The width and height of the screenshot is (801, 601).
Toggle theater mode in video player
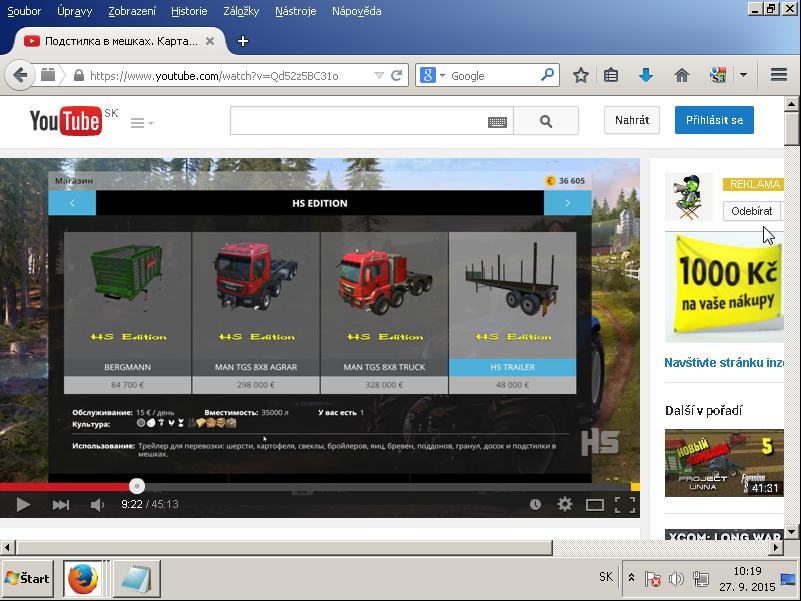coord(594,505)
